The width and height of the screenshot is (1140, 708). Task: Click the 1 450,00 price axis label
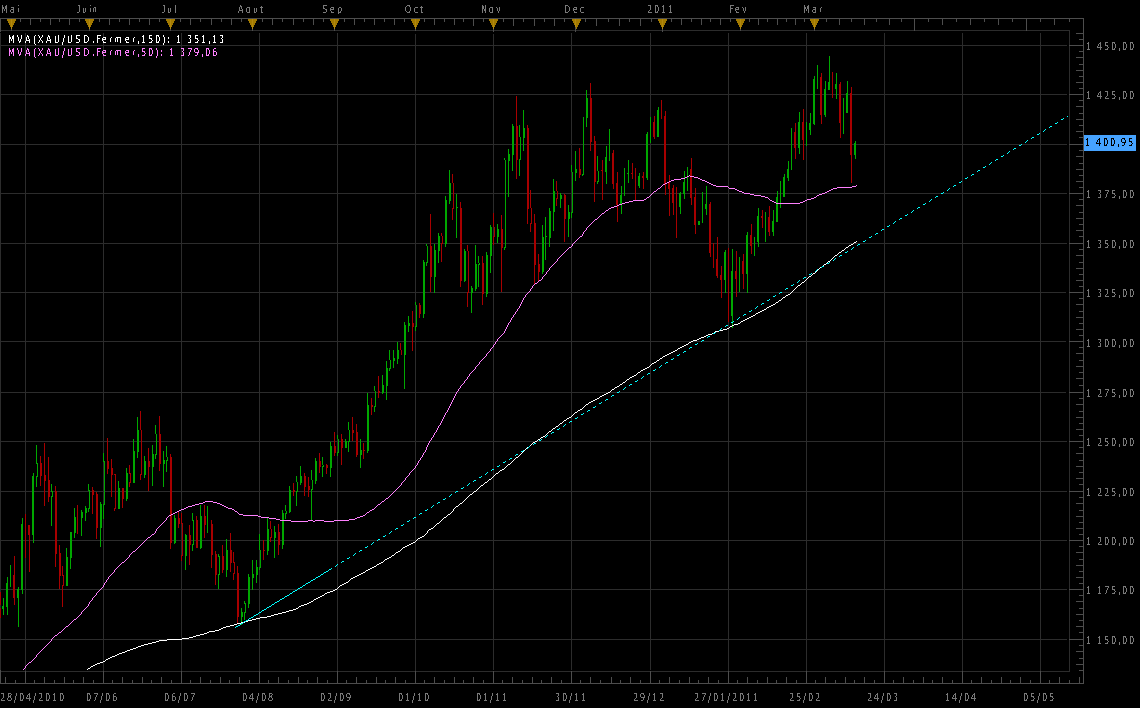tap(1112, 47)
